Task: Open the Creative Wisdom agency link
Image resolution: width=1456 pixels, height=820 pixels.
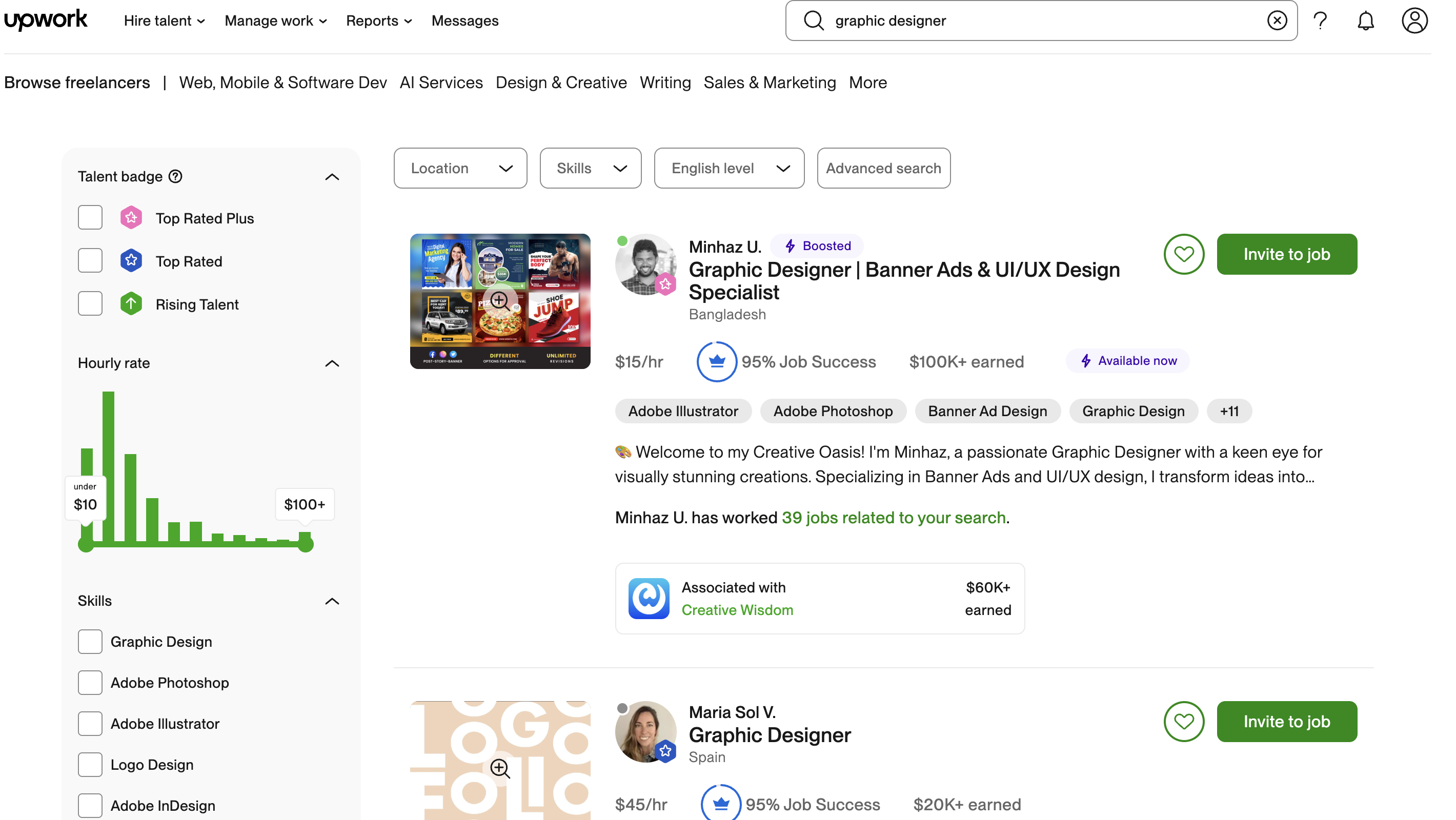Action: (x=737, y=610)
